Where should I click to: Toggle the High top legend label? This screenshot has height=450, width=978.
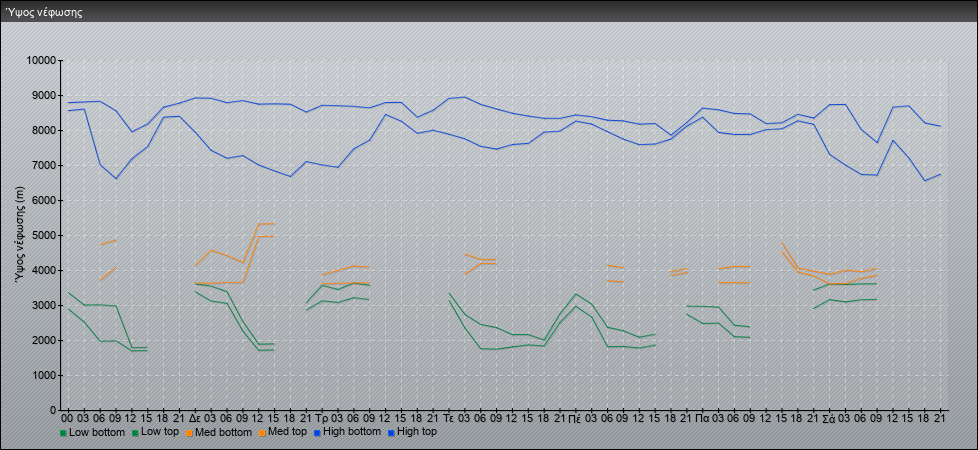pos(417,431)
